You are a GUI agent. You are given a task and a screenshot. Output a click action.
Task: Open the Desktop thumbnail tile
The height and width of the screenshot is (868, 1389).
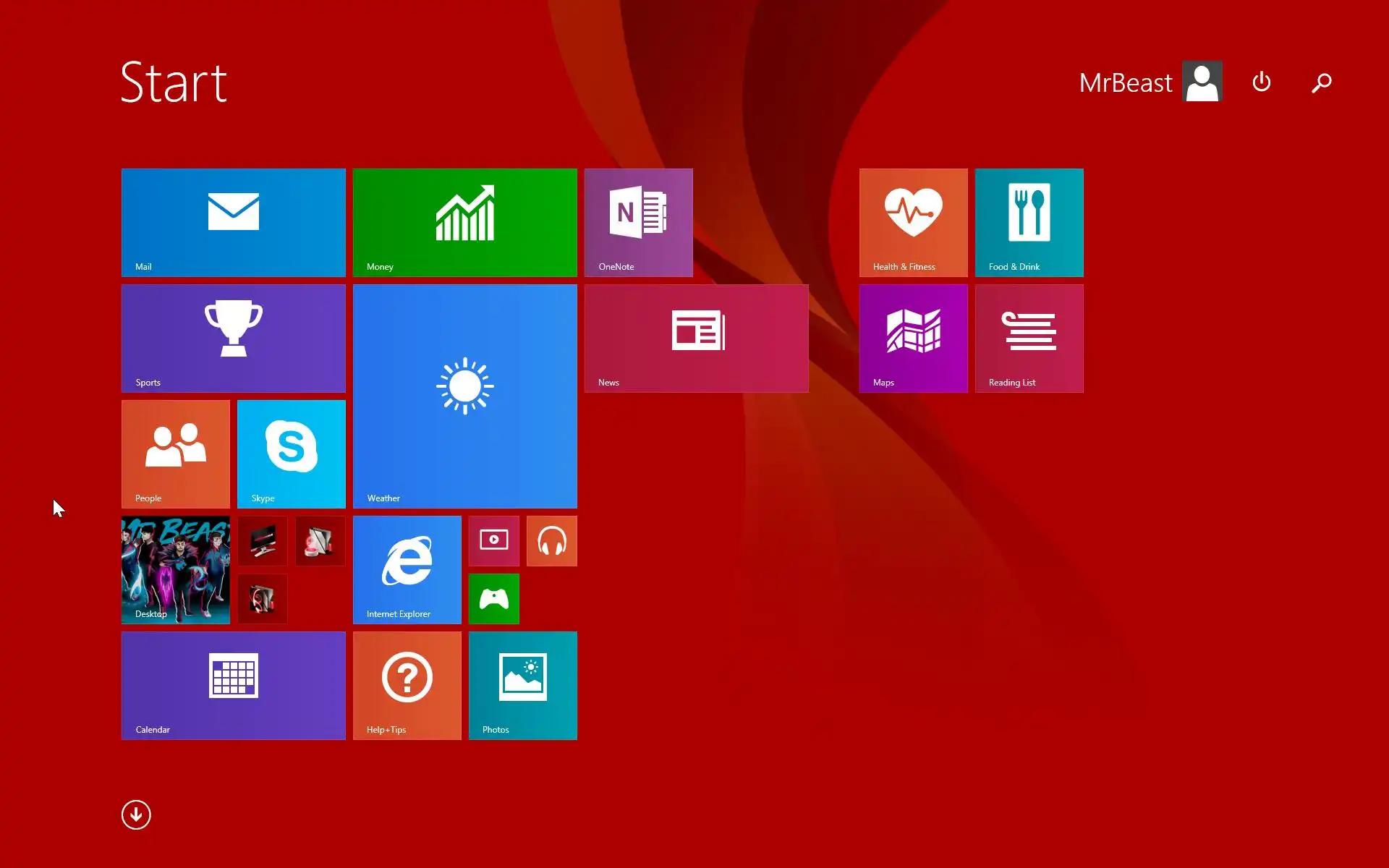click(175, 569)
